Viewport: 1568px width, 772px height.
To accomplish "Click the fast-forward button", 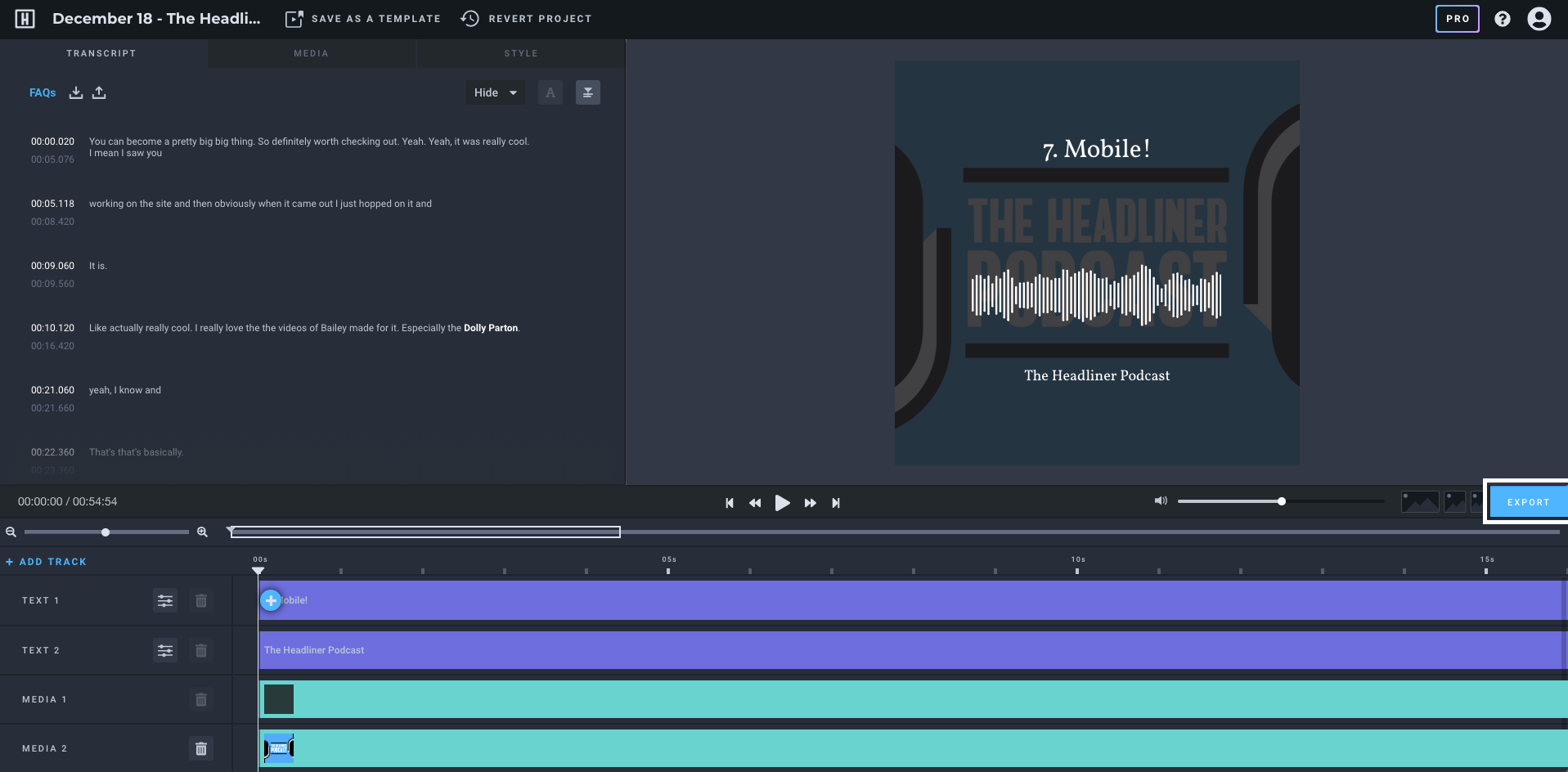I will tap(810, 503).
